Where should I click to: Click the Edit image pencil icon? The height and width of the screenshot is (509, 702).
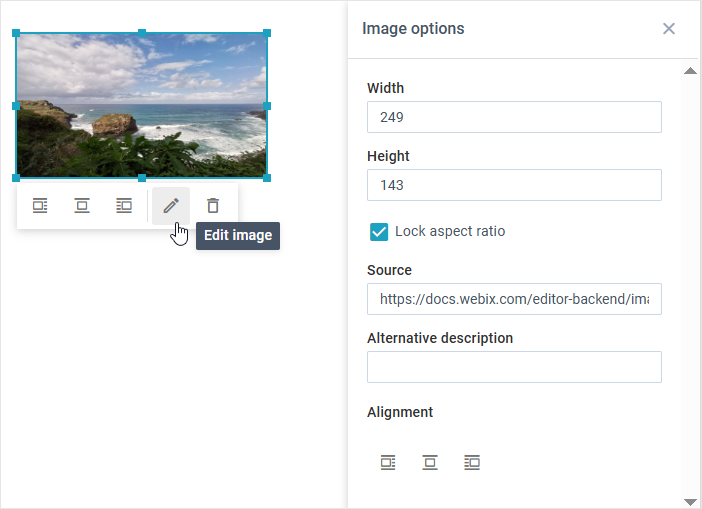click(x=171, y=205)
